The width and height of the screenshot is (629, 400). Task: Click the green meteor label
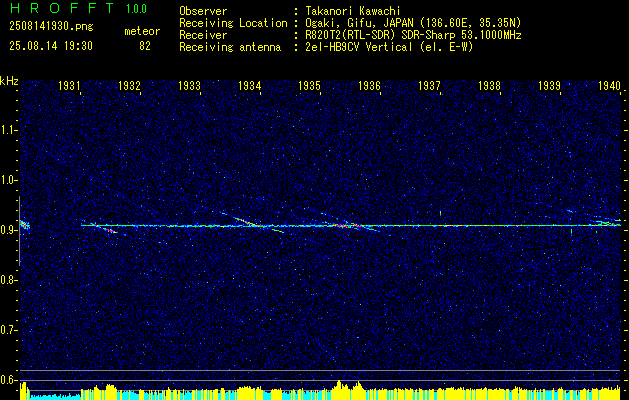tap(142, 31)
